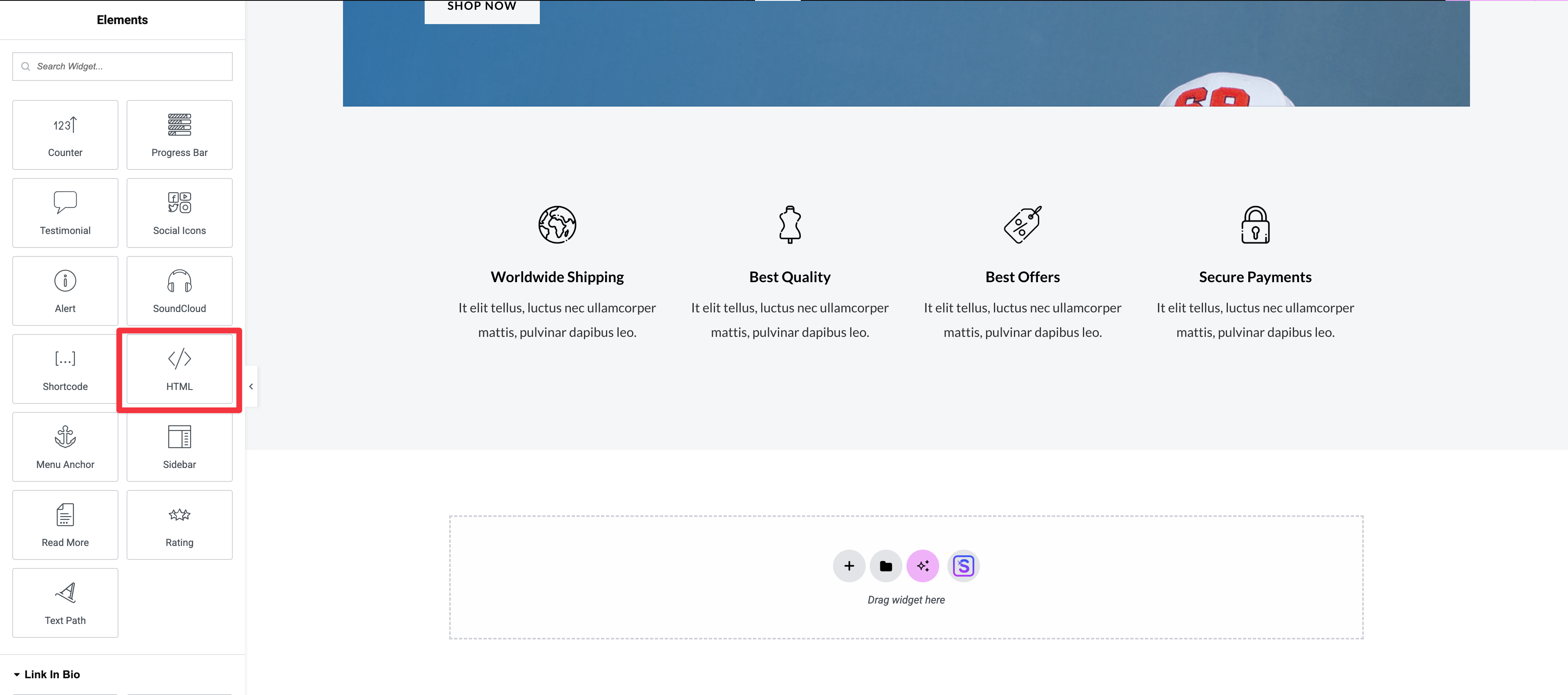Click the Worldwide Shipping globe icon

click(x=557, y=225)
